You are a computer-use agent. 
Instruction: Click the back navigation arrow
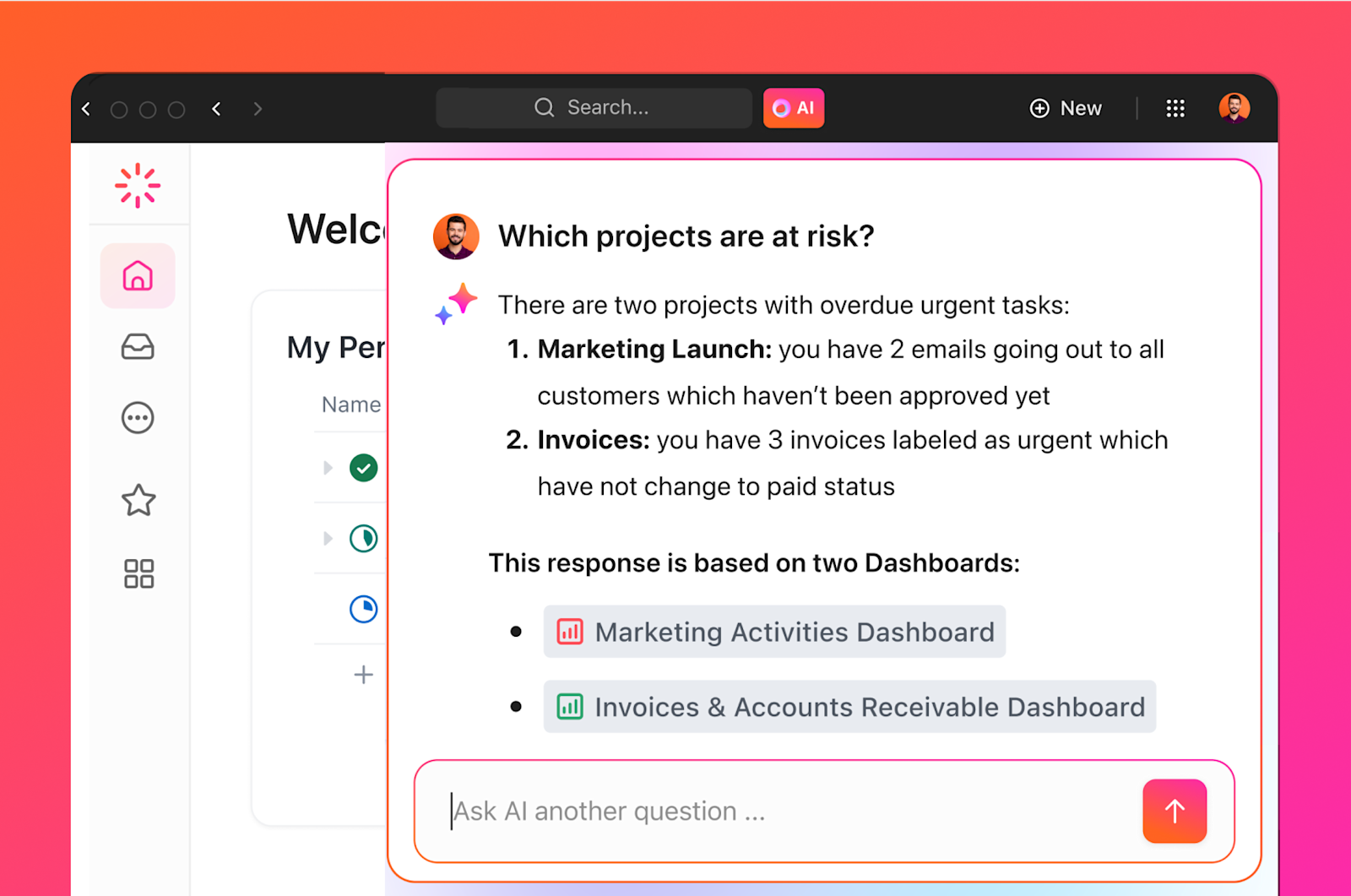(x=217, y=108)
